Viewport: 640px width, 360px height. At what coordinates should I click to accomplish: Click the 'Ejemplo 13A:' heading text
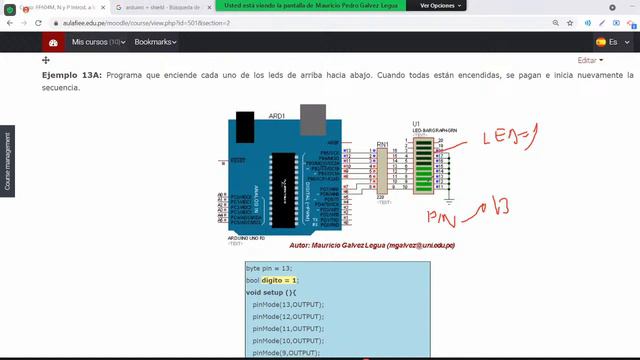coord(72,75)
